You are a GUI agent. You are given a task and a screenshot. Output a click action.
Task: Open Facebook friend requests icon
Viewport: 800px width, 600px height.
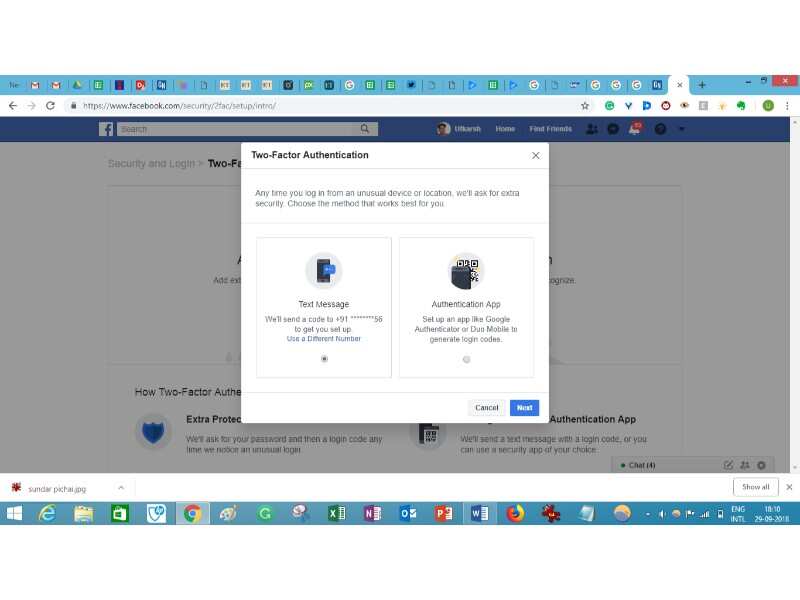point(592,129)
